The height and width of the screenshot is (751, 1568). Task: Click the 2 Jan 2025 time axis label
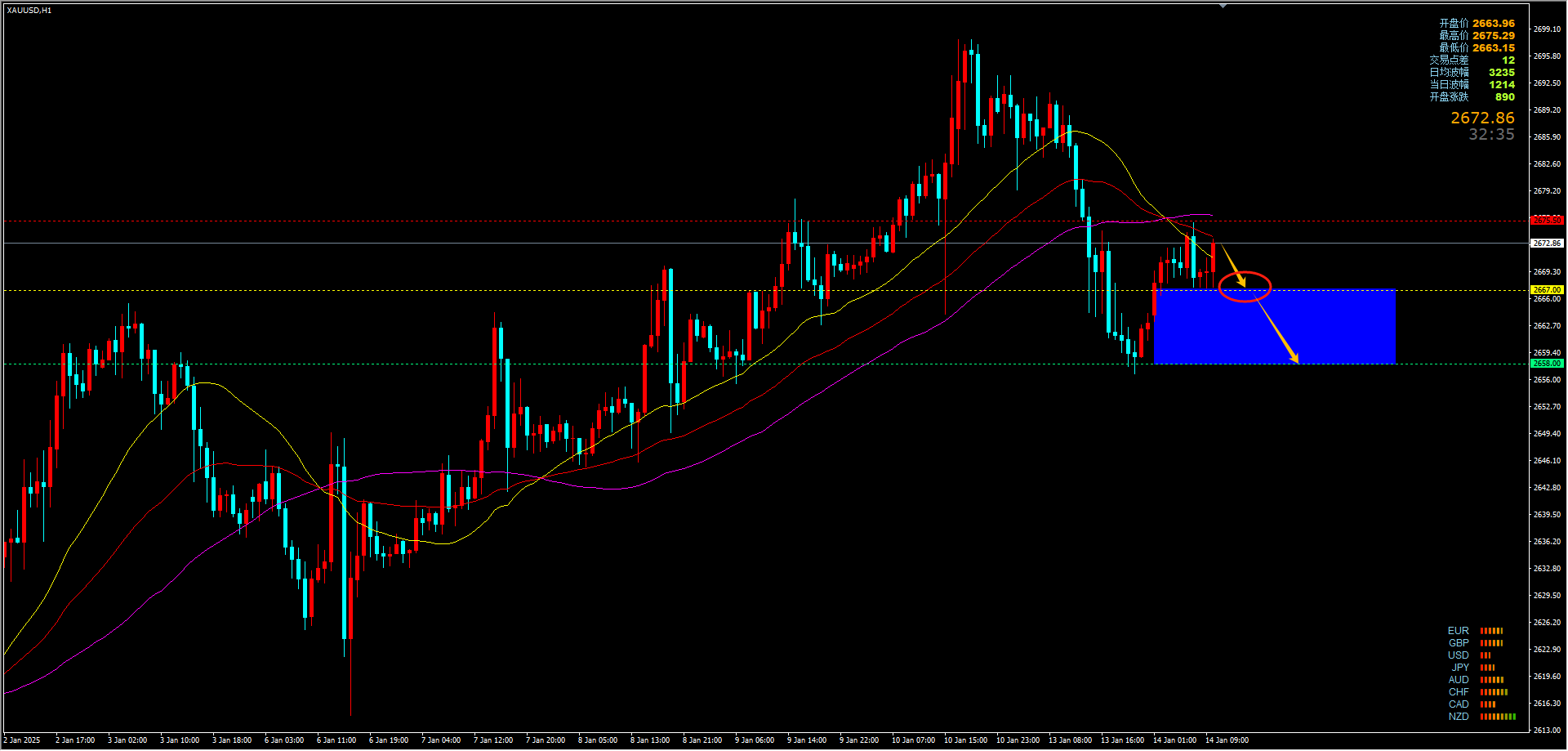click(22, 740)
